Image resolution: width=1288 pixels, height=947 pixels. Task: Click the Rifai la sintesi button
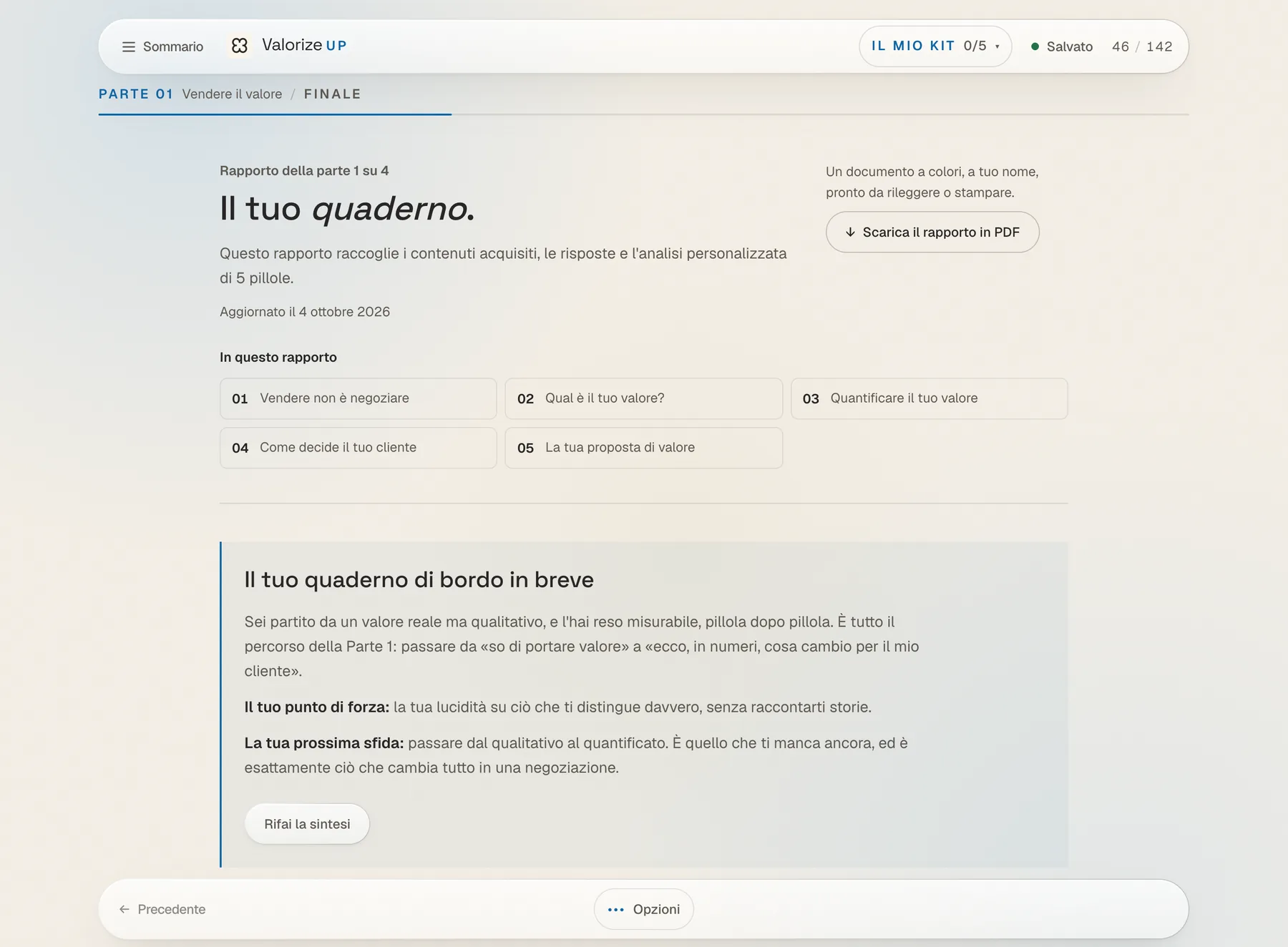coord(307,824)
